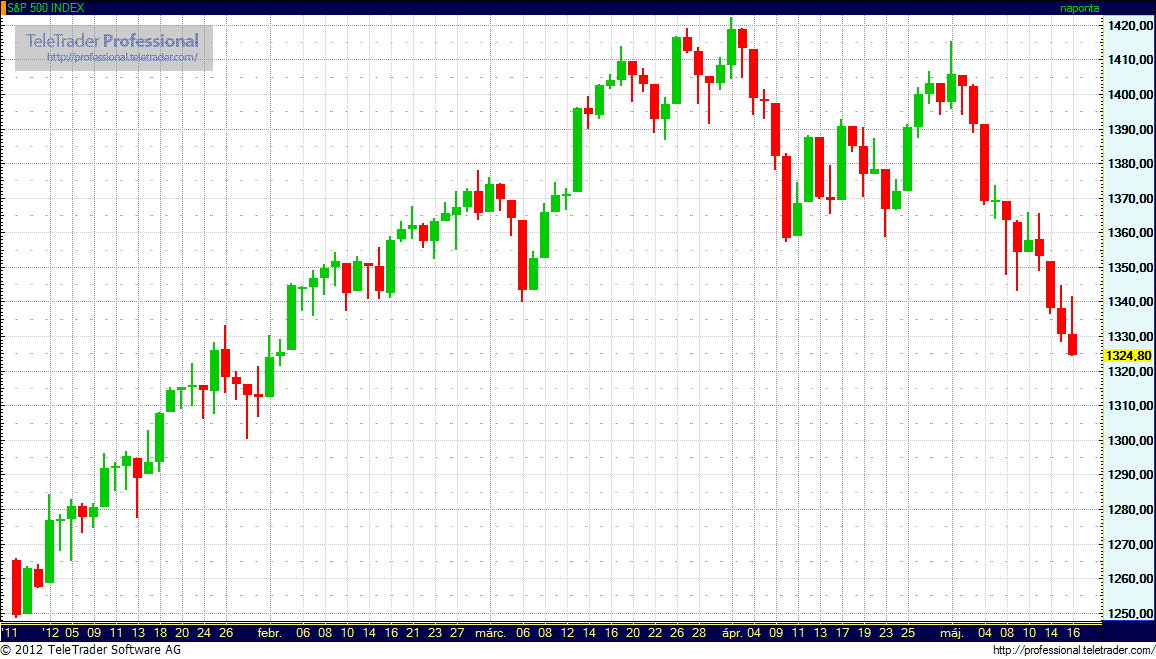Click the ápr. month label on date axis
This screenshot has height=659, width=1156.
(732, 632)
